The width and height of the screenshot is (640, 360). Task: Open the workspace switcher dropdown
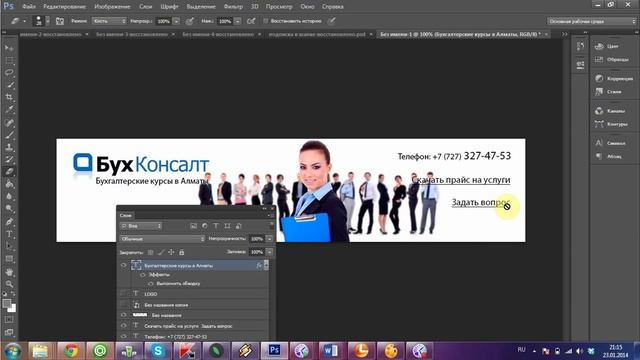591,21
